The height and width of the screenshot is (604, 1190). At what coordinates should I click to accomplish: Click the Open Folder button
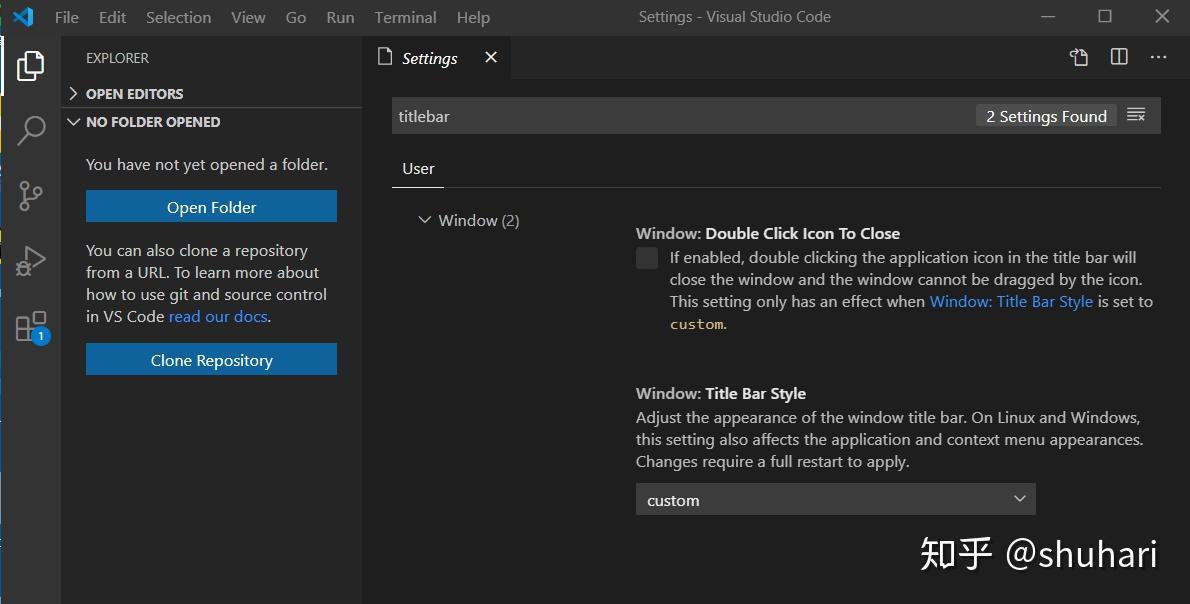pos(210,205)
